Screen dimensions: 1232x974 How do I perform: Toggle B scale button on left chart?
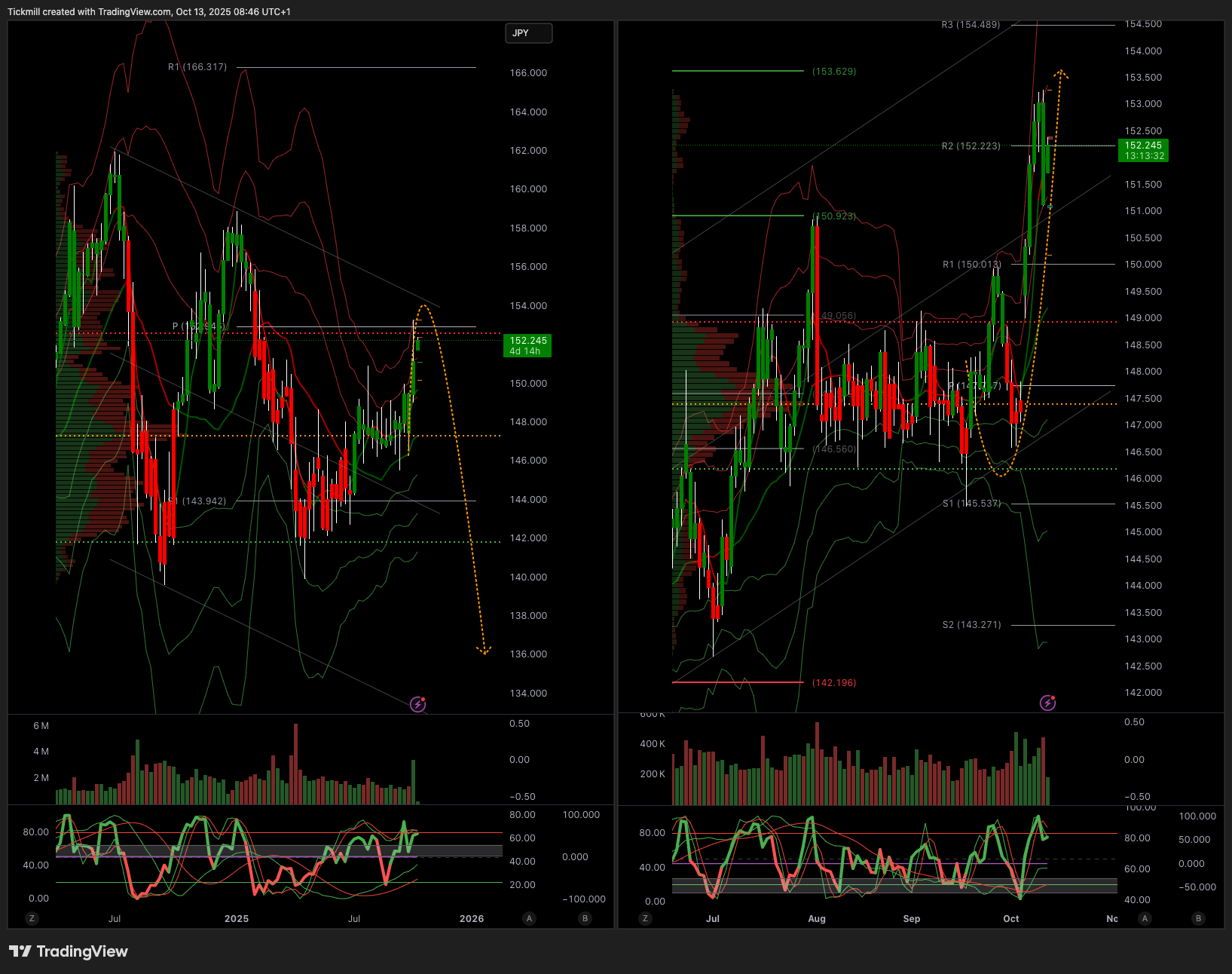[x=585, y=918]
